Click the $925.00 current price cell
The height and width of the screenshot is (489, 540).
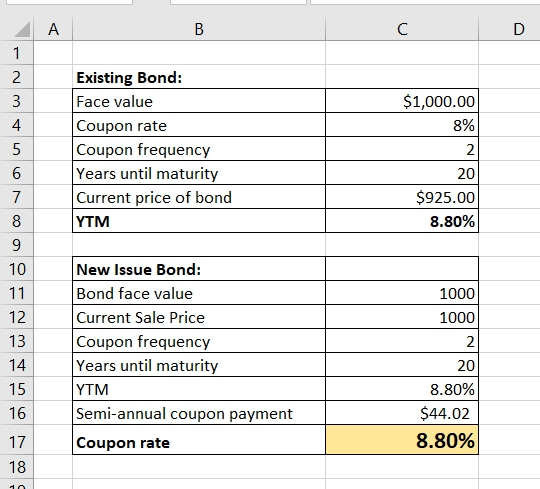402,197
